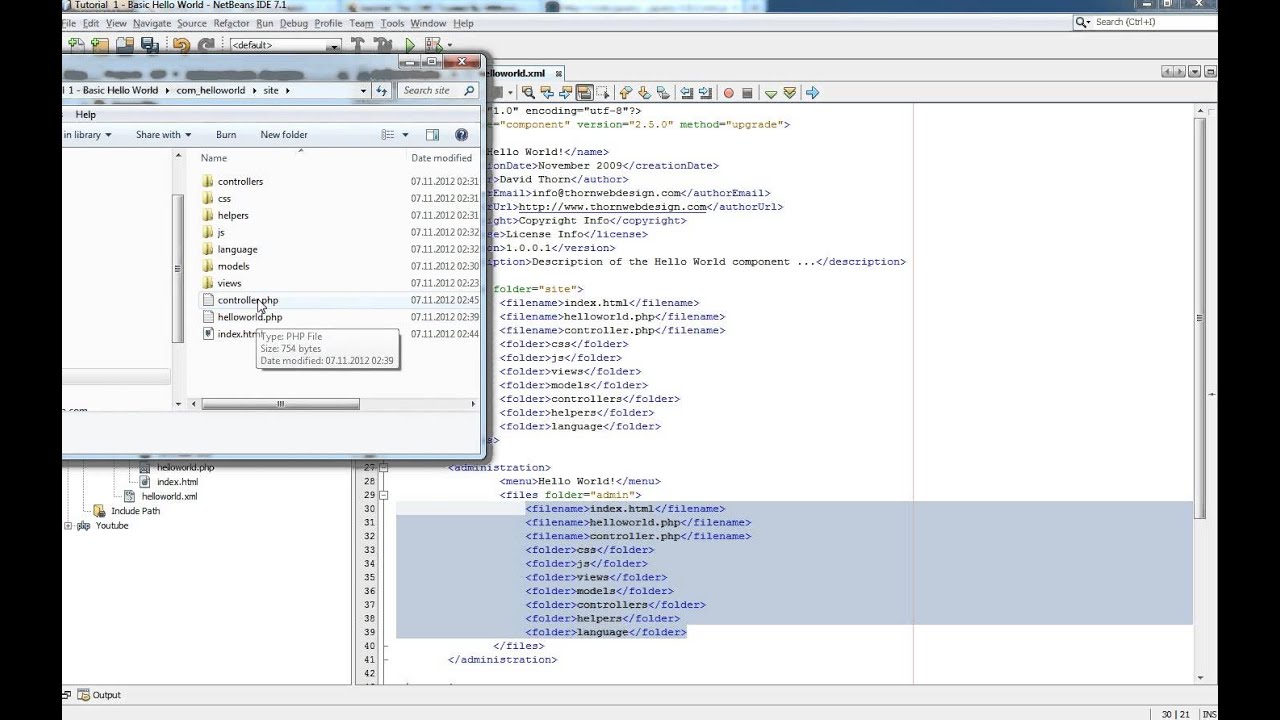The width and height of the screenshot is (1280, 720).
Task: Click the Burn button in Explorer
Action: pyautogui.click(x=226, y=135)
